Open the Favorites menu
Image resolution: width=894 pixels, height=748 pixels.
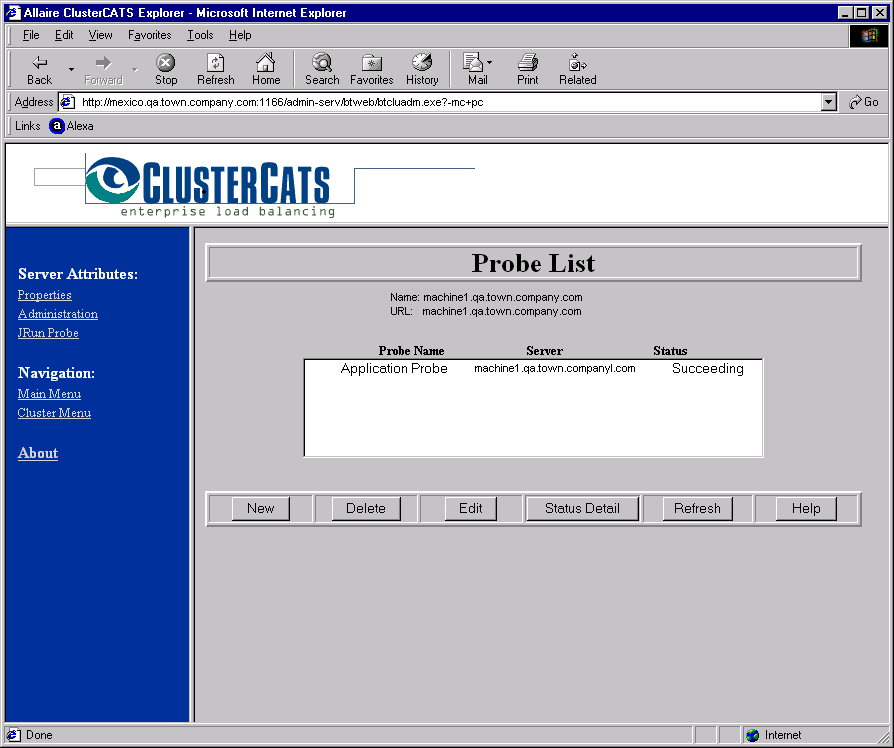149,35
